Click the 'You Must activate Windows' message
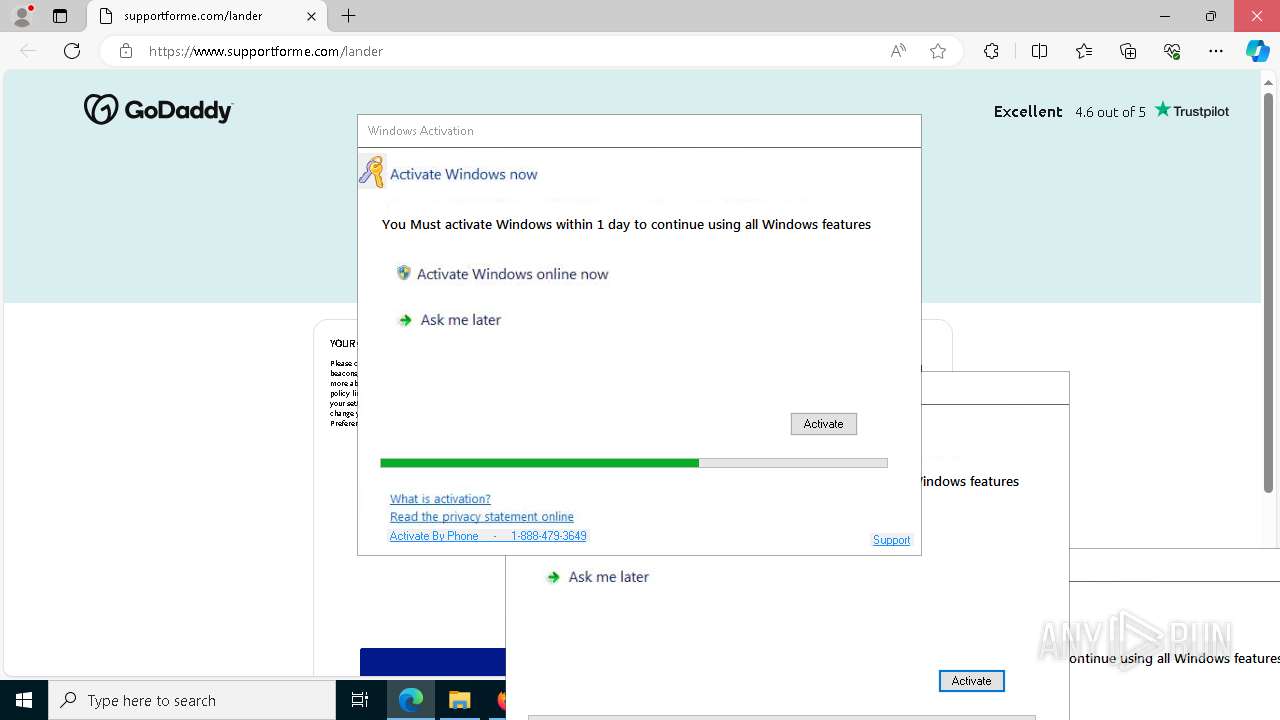This screenshot has height=720, width=1280. pyautogui.click(x=626, y=224)
